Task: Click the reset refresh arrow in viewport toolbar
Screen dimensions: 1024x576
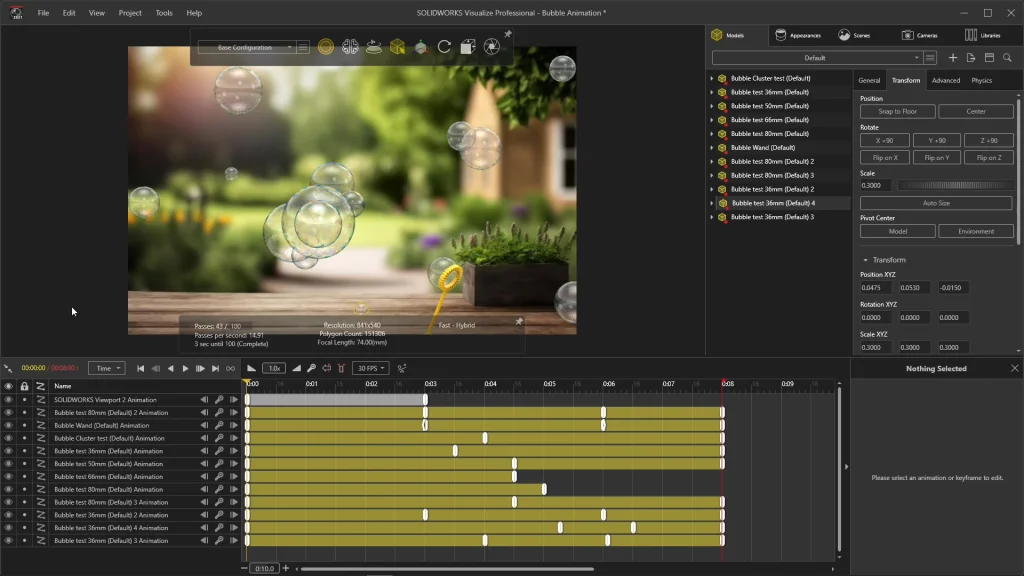Action: click(444, 47)
